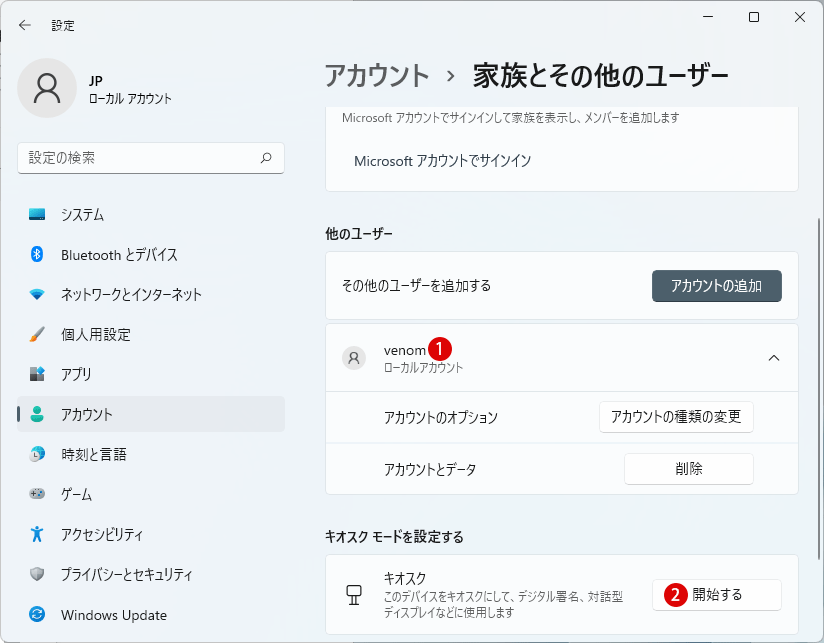Click the システム monitor icon

click(37, 214)
